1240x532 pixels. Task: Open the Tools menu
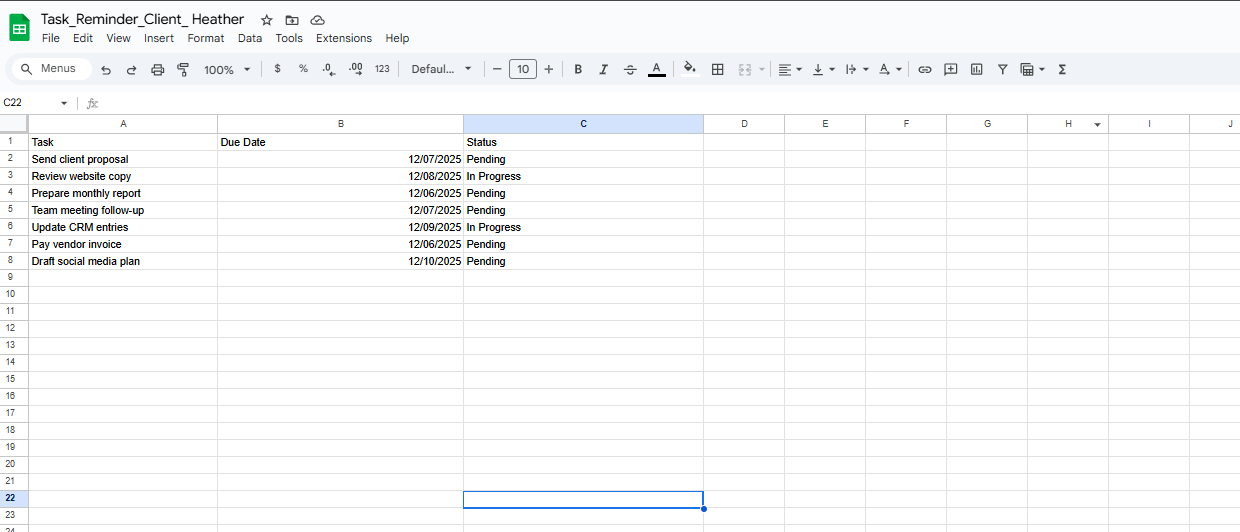[x=289, y=38]
